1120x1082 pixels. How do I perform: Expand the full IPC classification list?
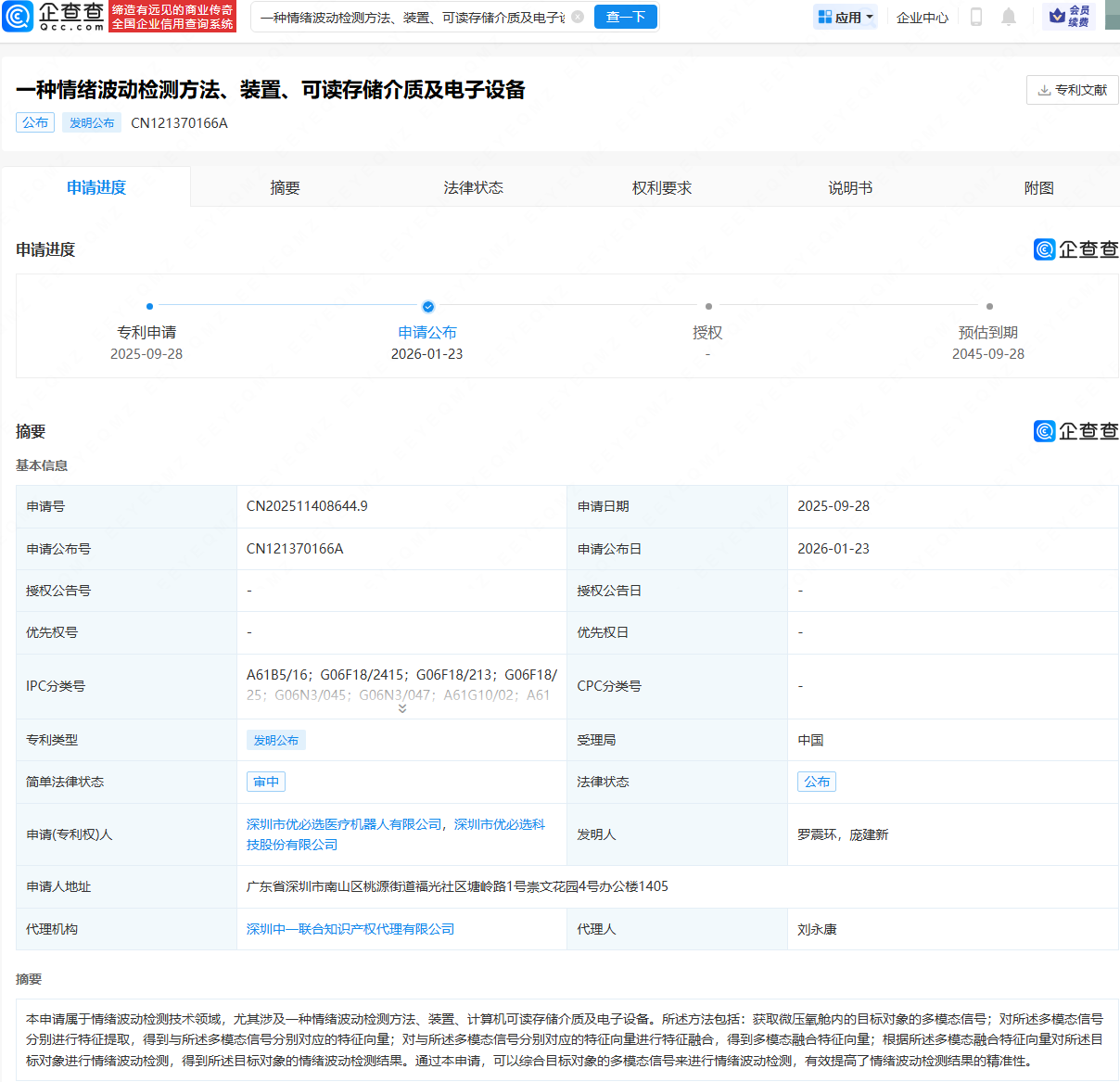click(x=402, y=709)
